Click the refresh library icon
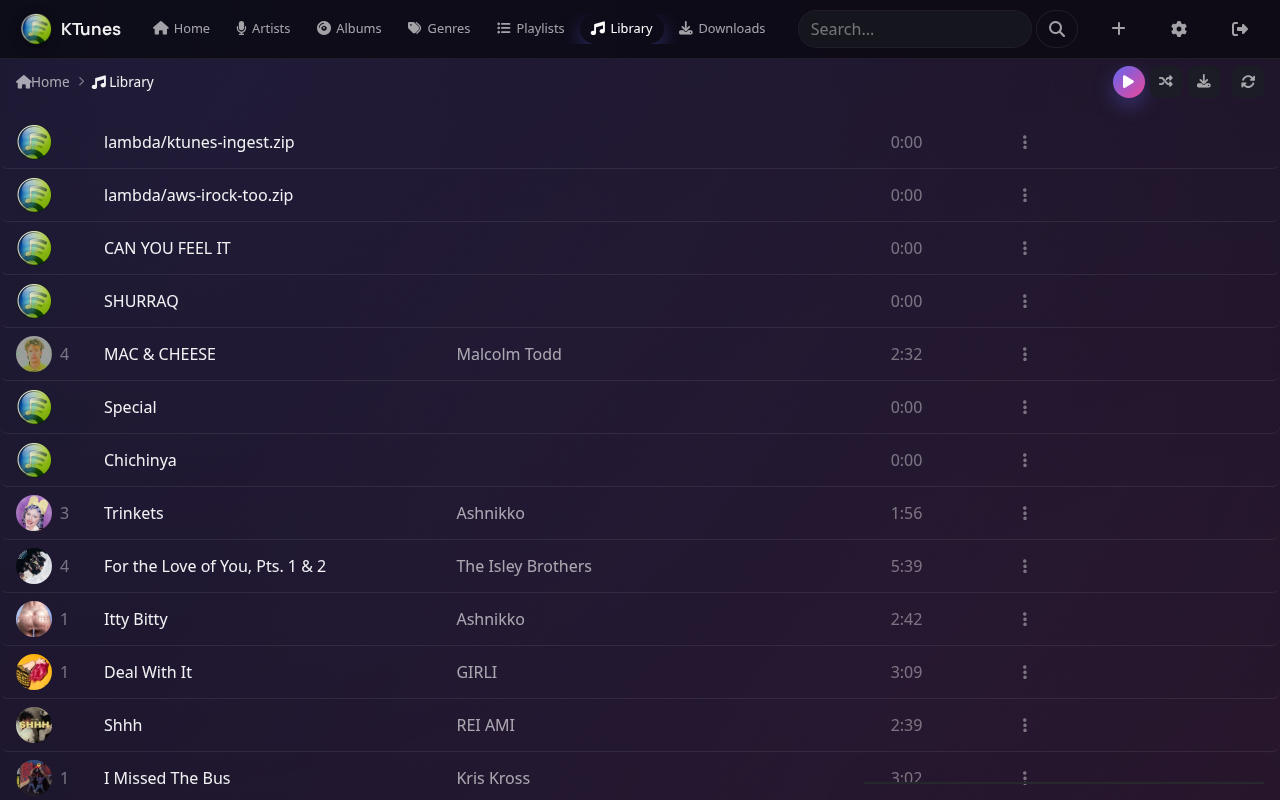 click(x=1248, y=82)
